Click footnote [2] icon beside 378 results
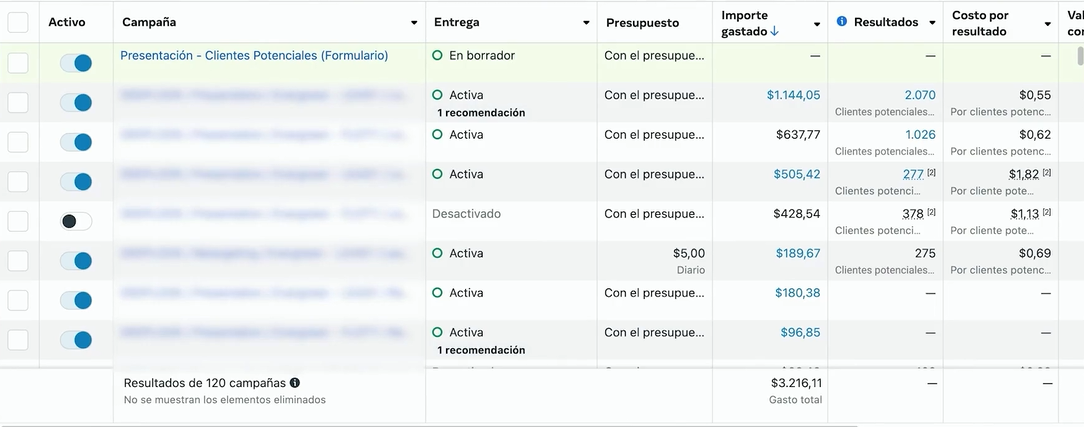This screenshot has height=427, width=1084. click(x=931, y=213)
